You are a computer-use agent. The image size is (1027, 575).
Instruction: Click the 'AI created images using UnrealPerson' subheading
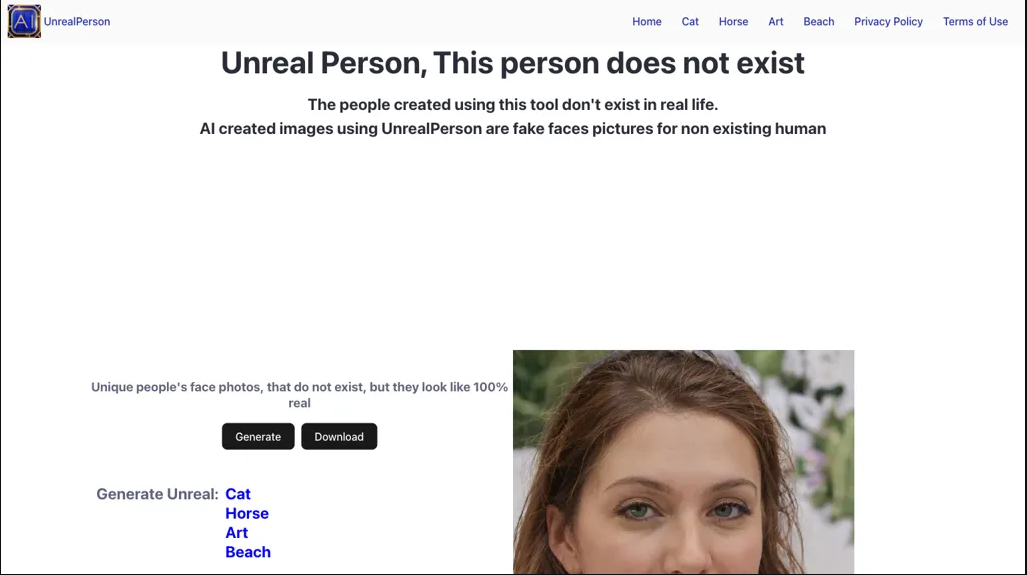click(512, 128)
